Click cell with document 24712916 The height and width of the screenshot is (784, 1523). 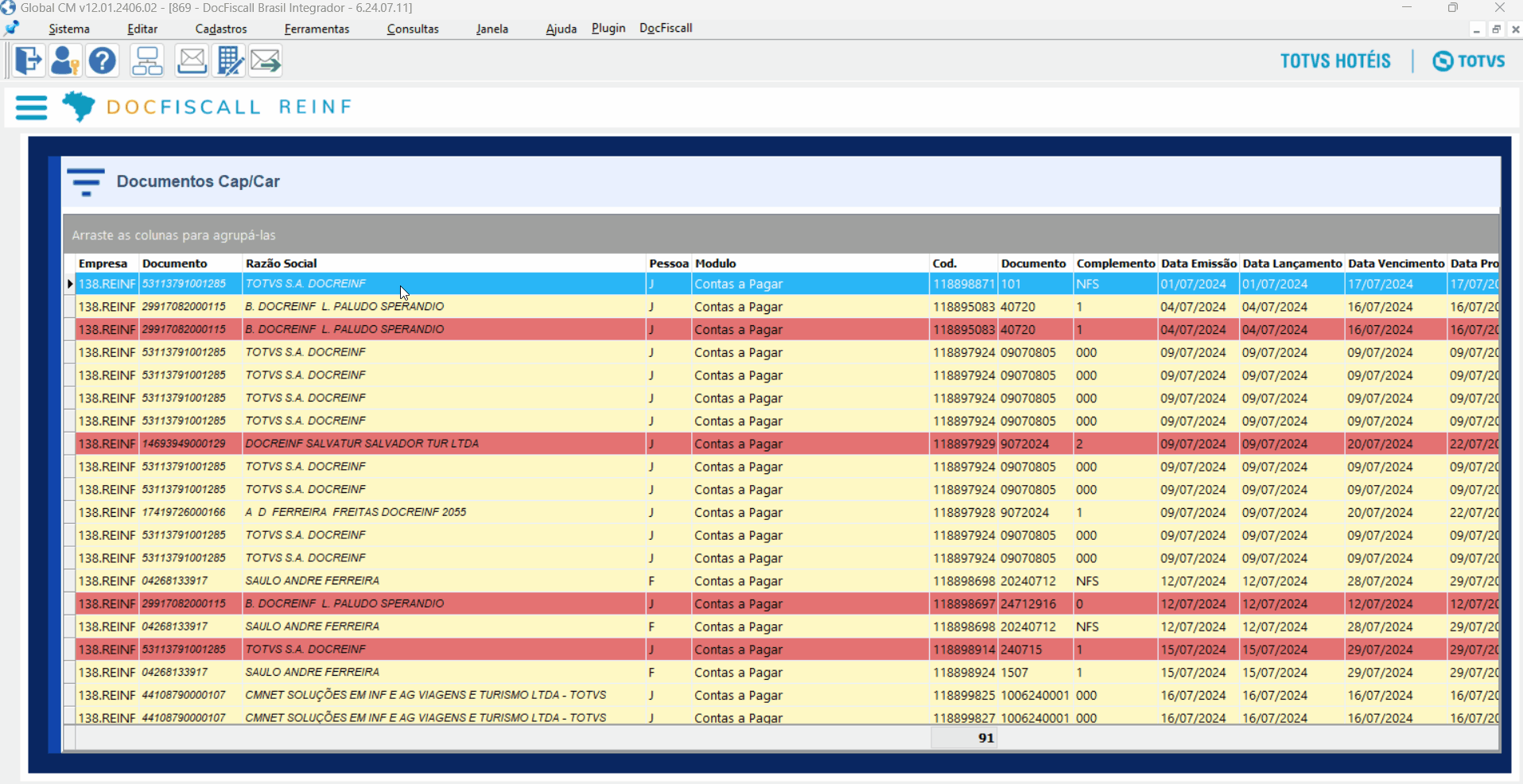pos(1035,604)
